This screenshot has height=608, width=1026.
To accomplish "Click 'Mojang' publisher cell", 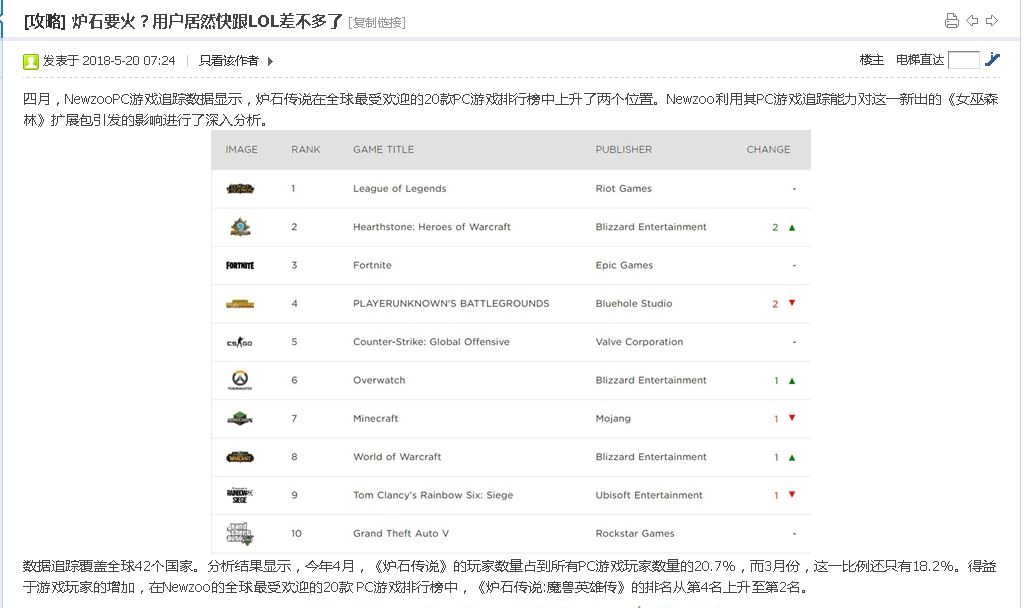I will [x=613, y=419].
